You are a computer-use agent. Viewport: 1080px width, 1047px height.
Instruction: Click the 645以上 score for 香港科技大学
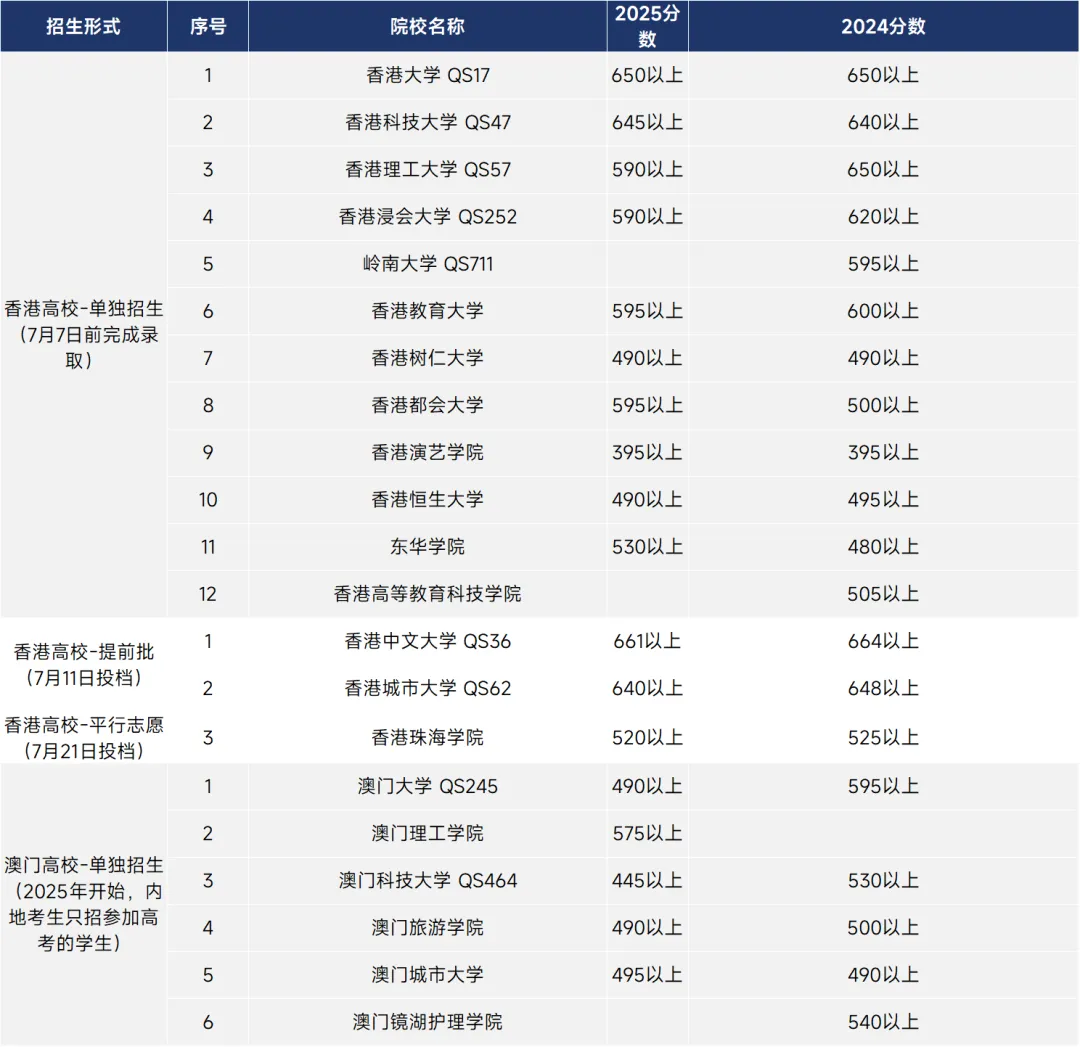click(x=647, y=123)
